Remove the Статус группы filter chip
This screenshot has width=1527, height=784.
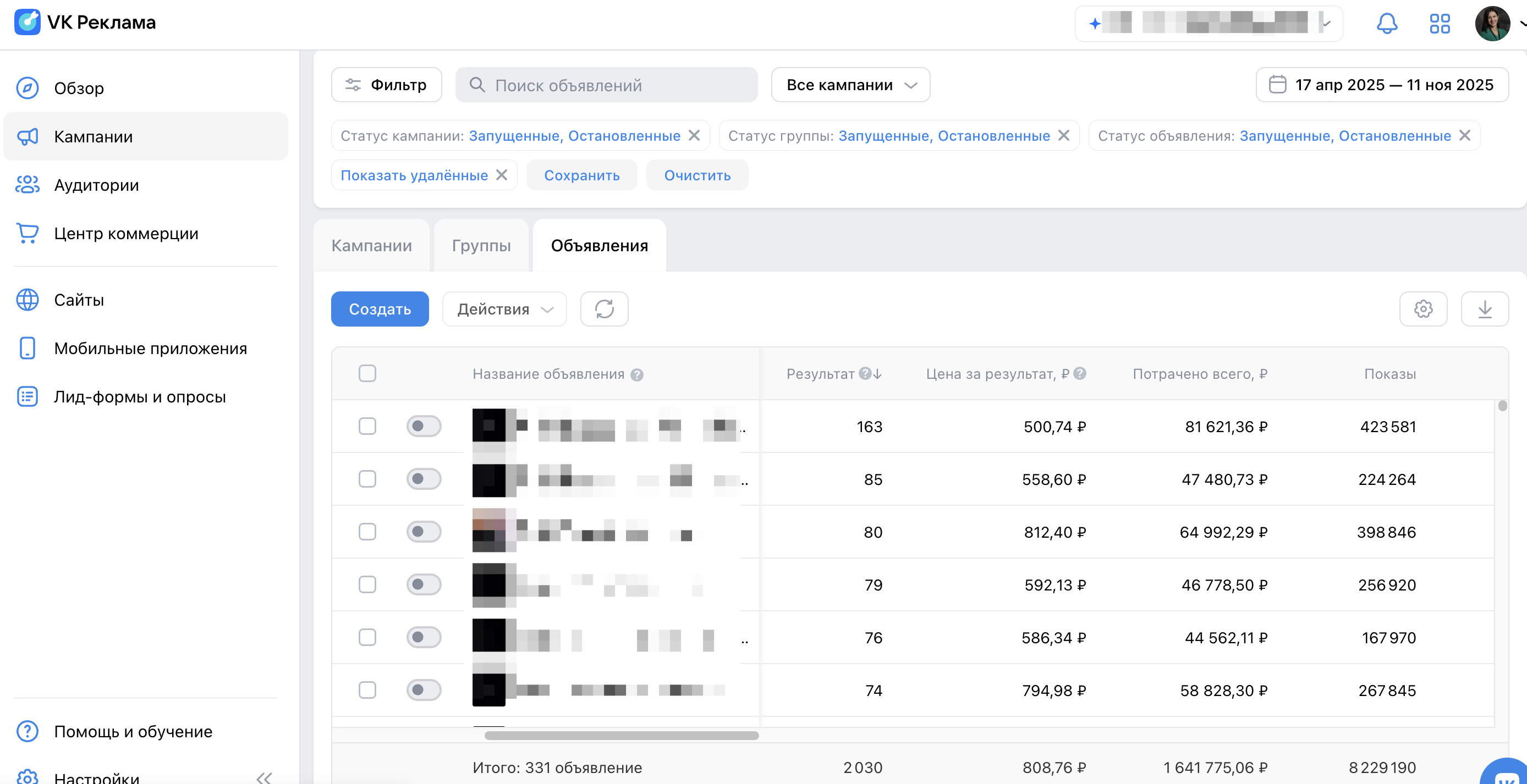[x=1064, y=136]
